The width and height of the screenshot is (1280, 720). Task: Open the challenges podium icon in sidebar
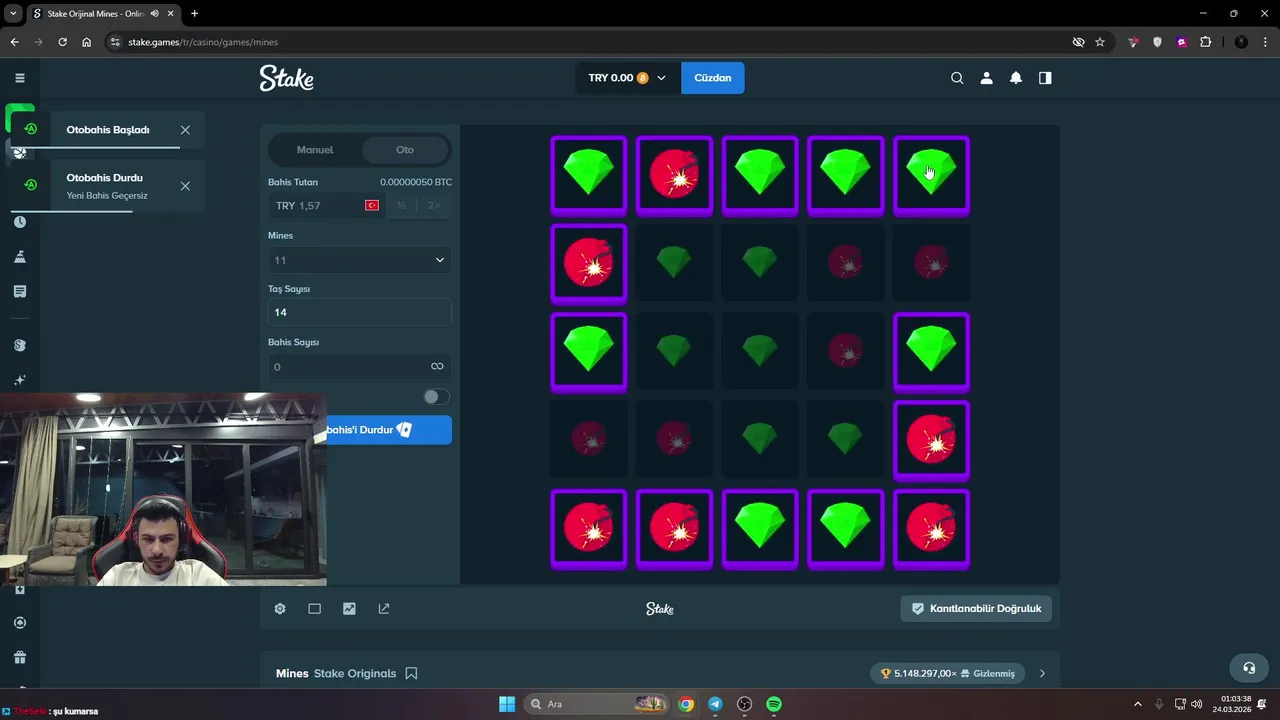pos(19,257)
